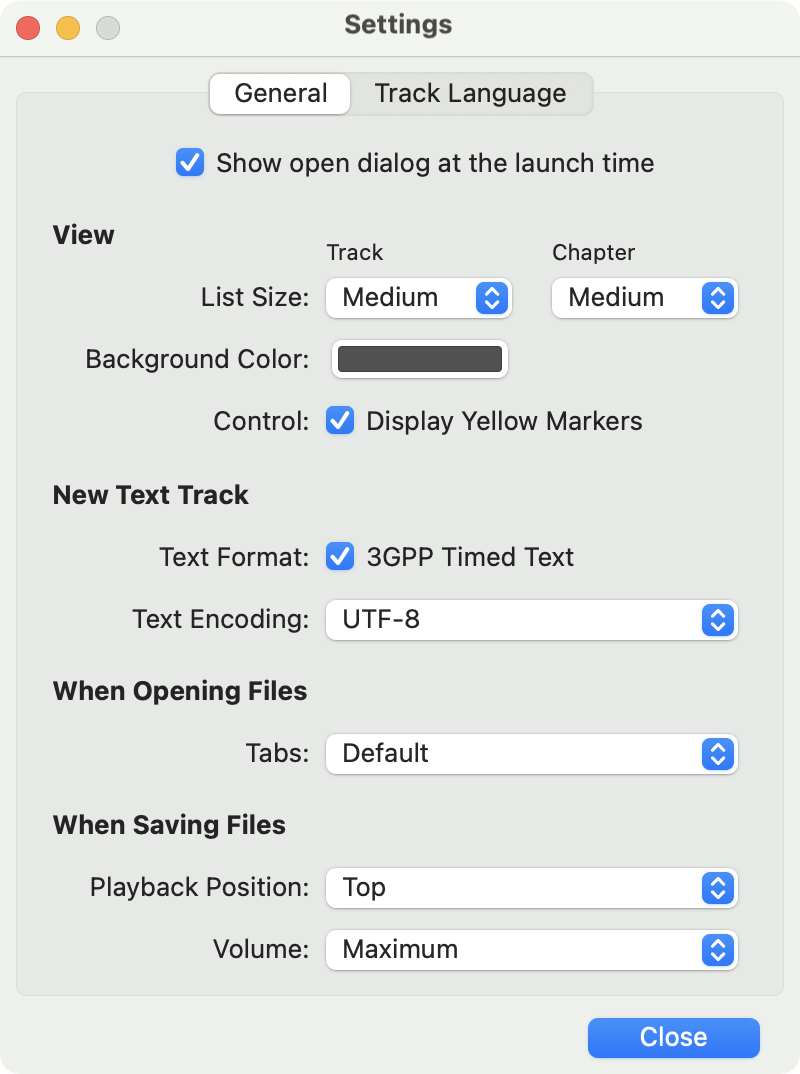The height and width of the screenshot is (1074, 800).
Task: Uncheck Show open dialog at launch time
Action: [190, 163]
